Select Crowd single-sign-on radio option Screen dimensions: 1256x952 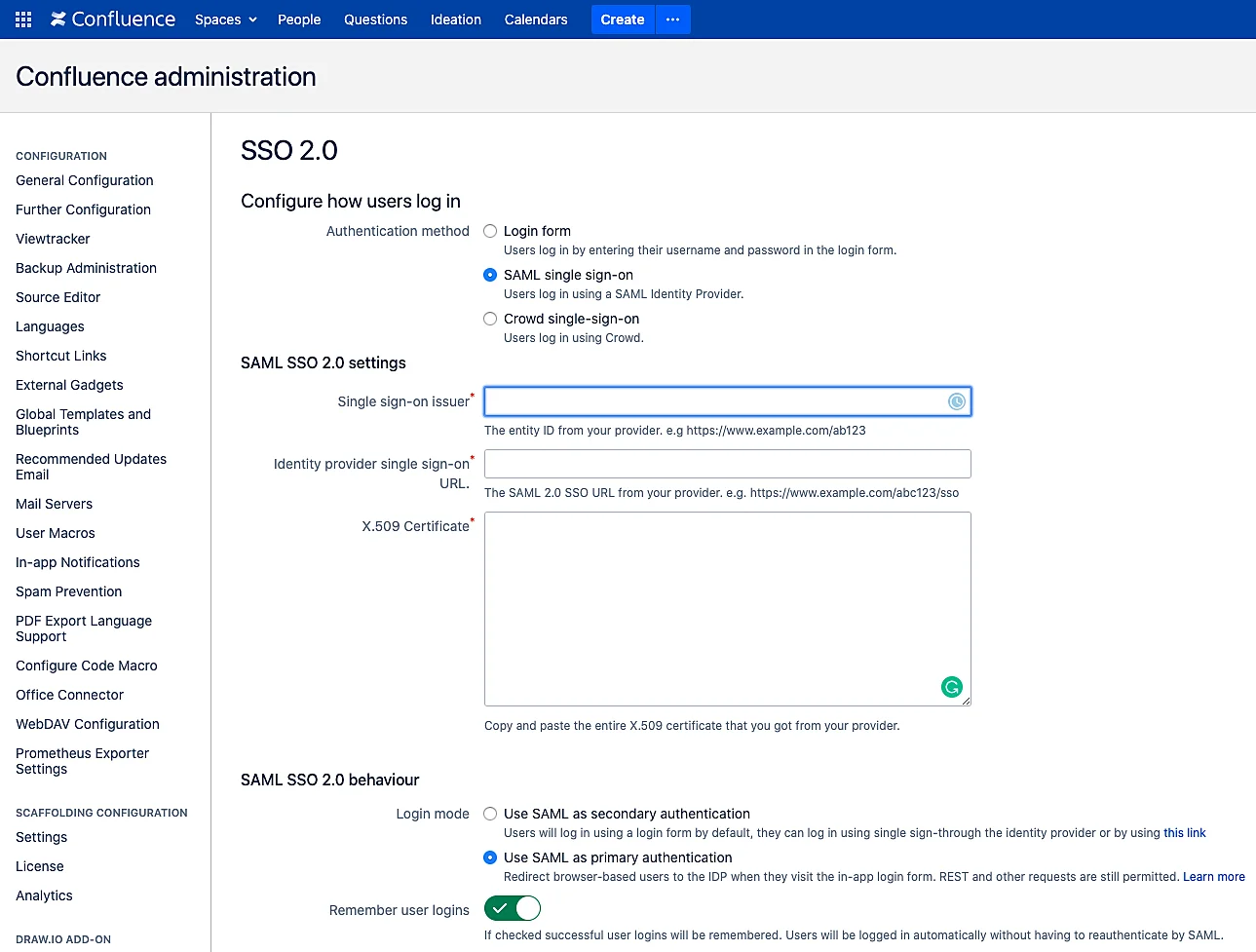coord(490,319)
